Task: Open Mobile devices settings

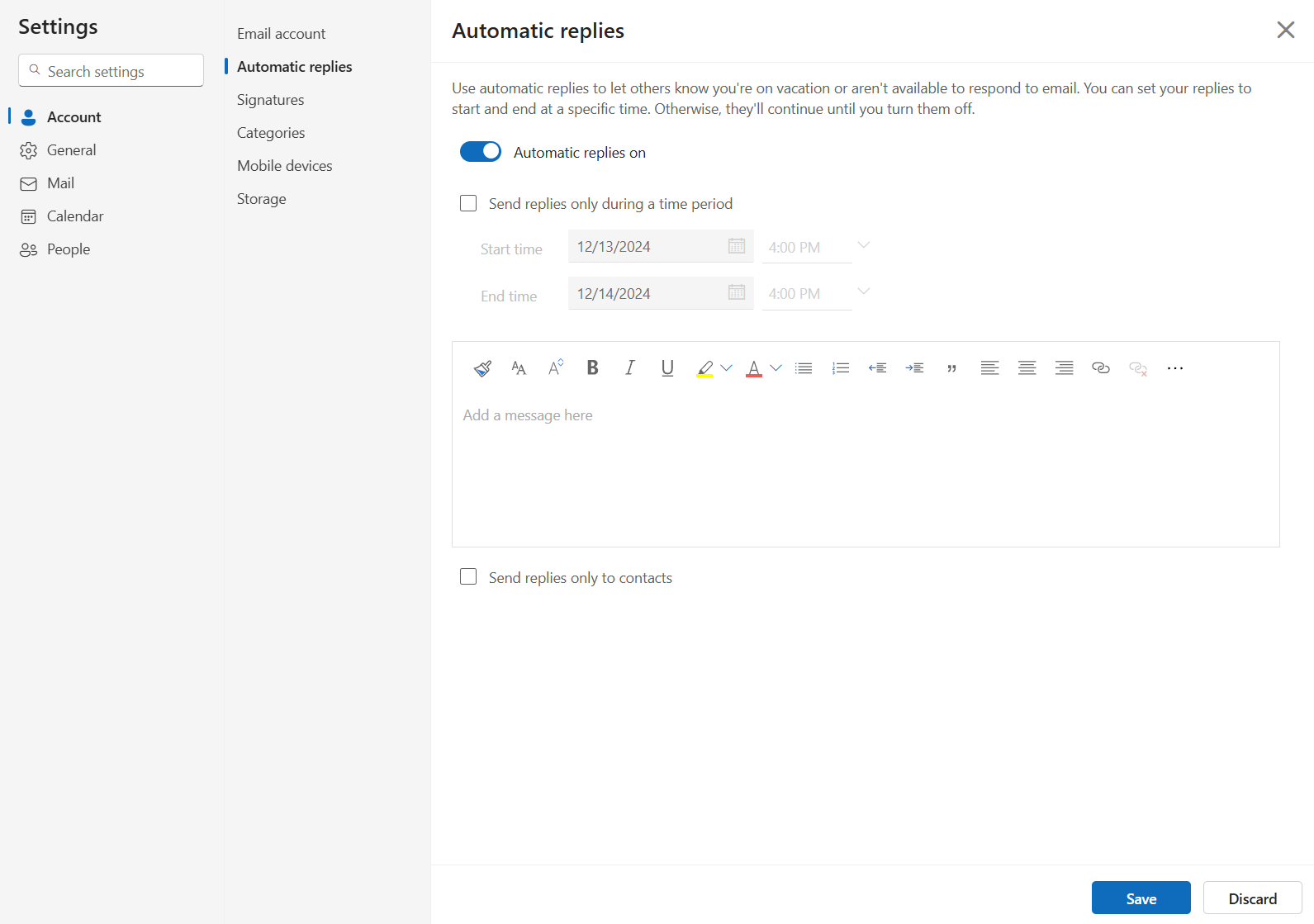Action: [284, 166]
